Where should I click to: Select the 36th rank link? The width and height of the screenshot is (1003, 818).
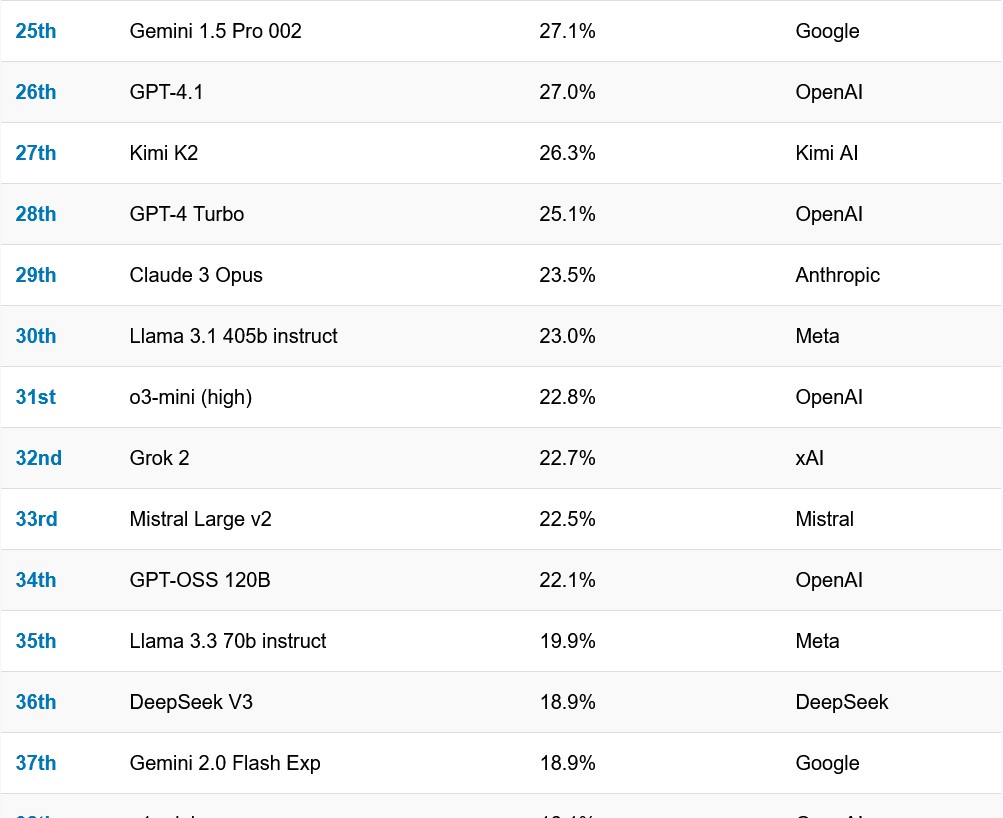point(36,702)
